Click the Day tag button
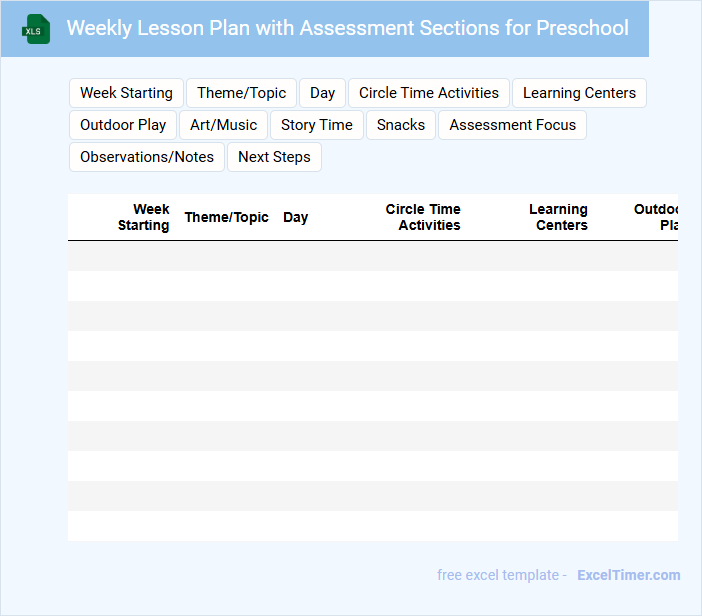Viewport: 702px width, 616px height. coord(322,93)
